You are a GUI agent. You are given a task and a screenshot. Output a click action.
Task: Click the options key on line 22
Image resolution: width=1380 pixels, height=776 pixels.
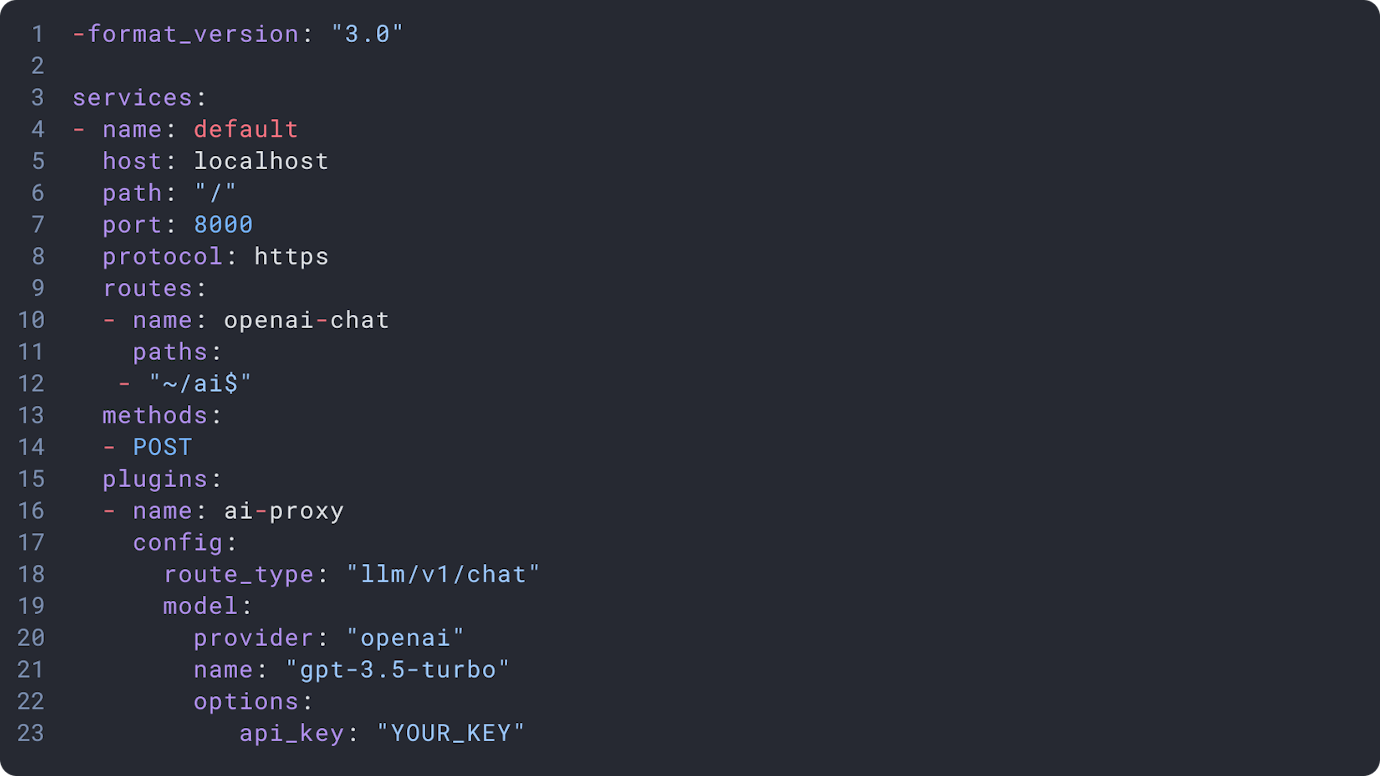[246, 702]
